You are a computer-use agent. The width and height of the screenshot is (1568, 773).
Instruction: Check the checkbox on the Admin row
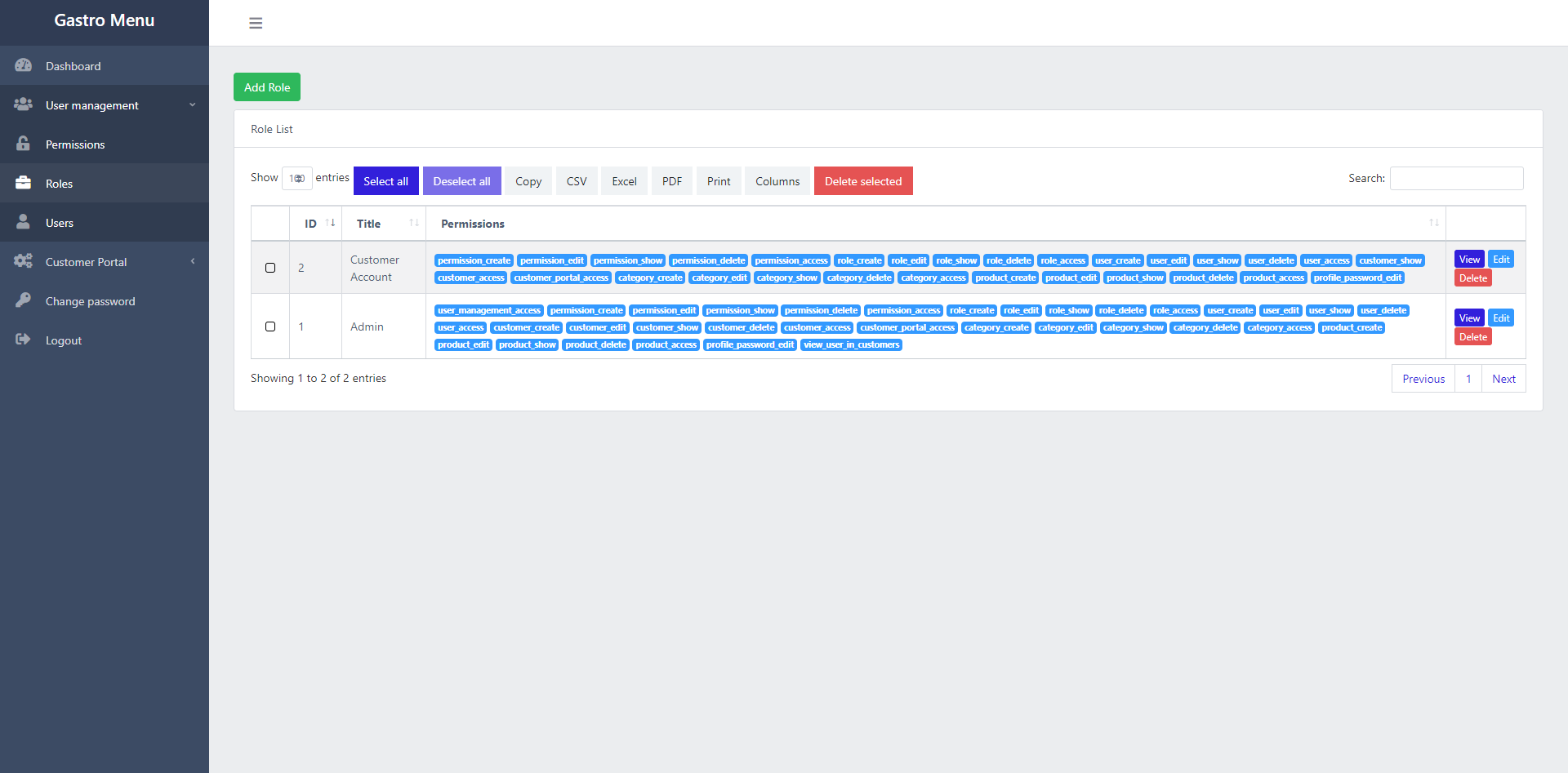coord(270,327)
